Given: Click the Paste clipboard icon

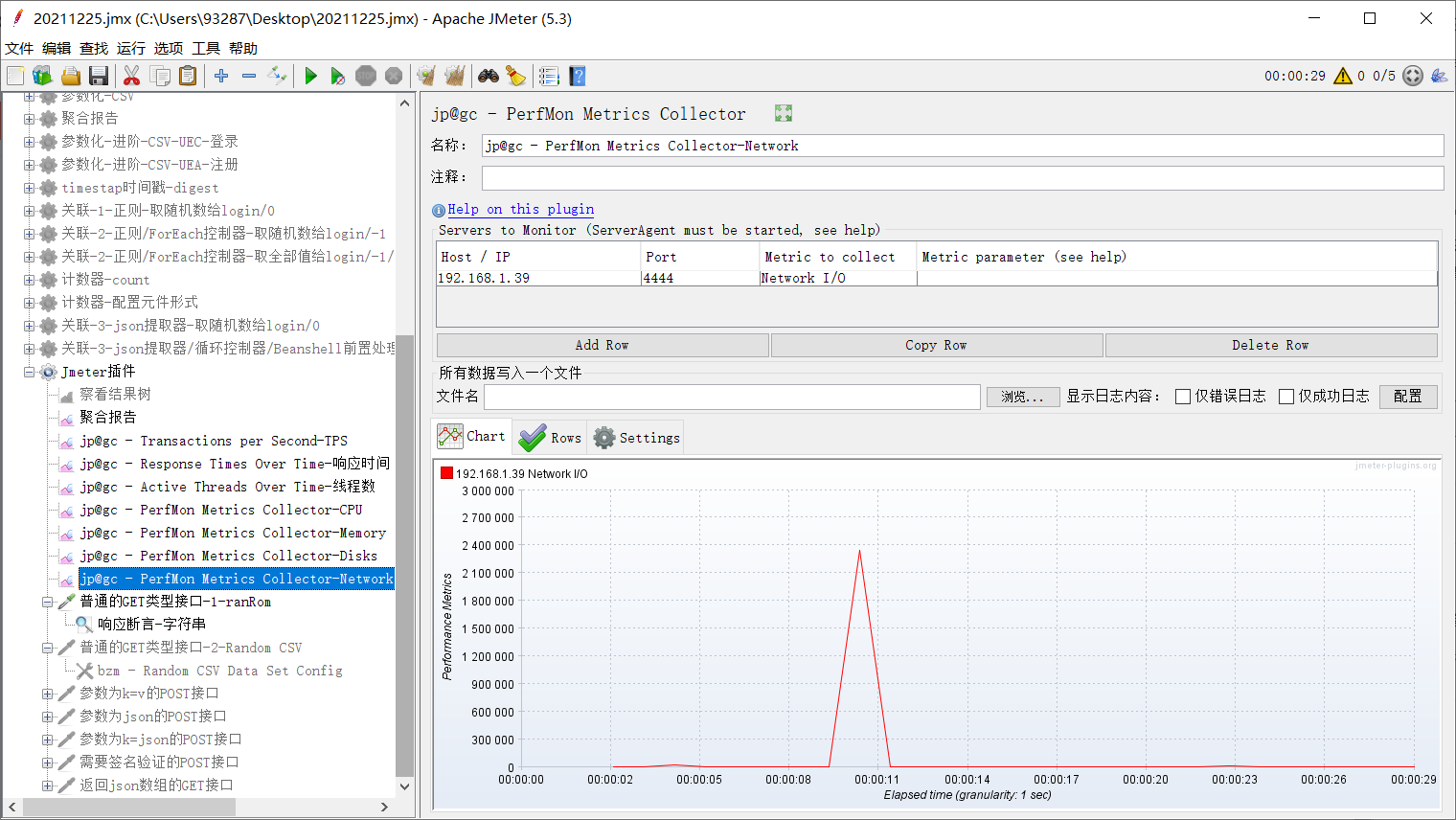Looking at the screenshot, I should coord(189,76).
